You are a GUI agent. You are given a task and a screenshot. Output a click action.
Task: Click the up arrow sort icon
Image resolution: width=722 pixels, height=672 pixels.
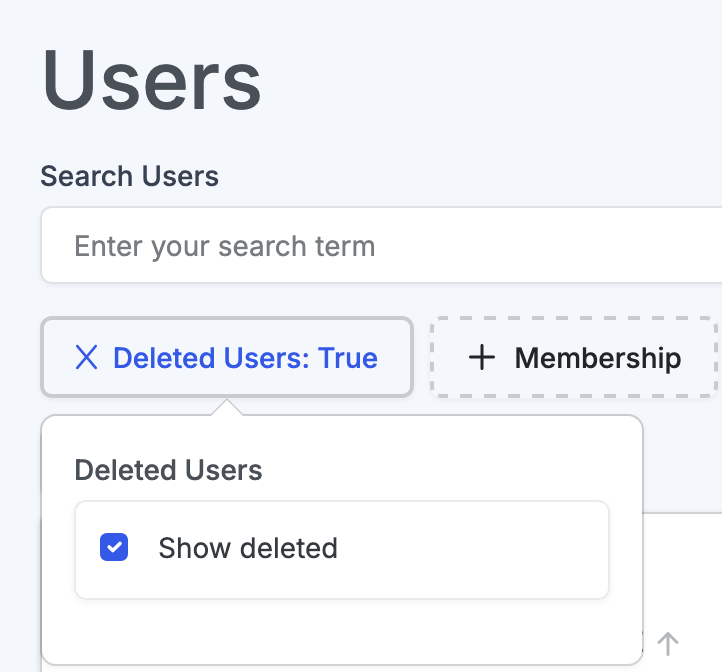(668, 643)
